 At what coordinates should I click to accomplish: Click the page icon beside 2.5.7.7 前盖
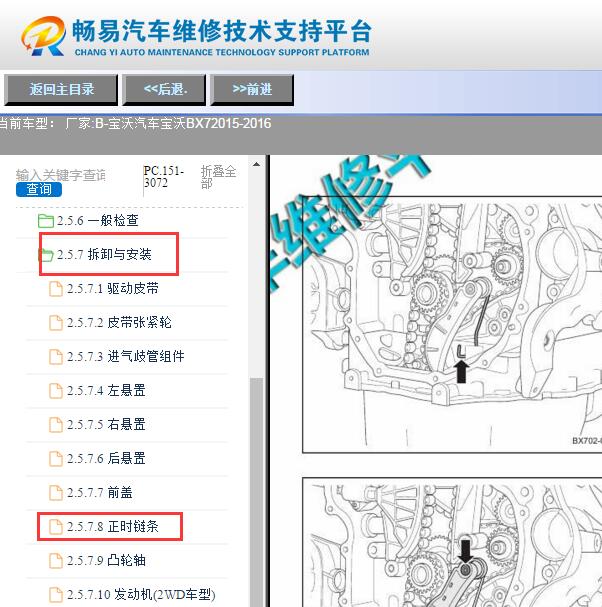pyautogui.click(x=56, y=493)
